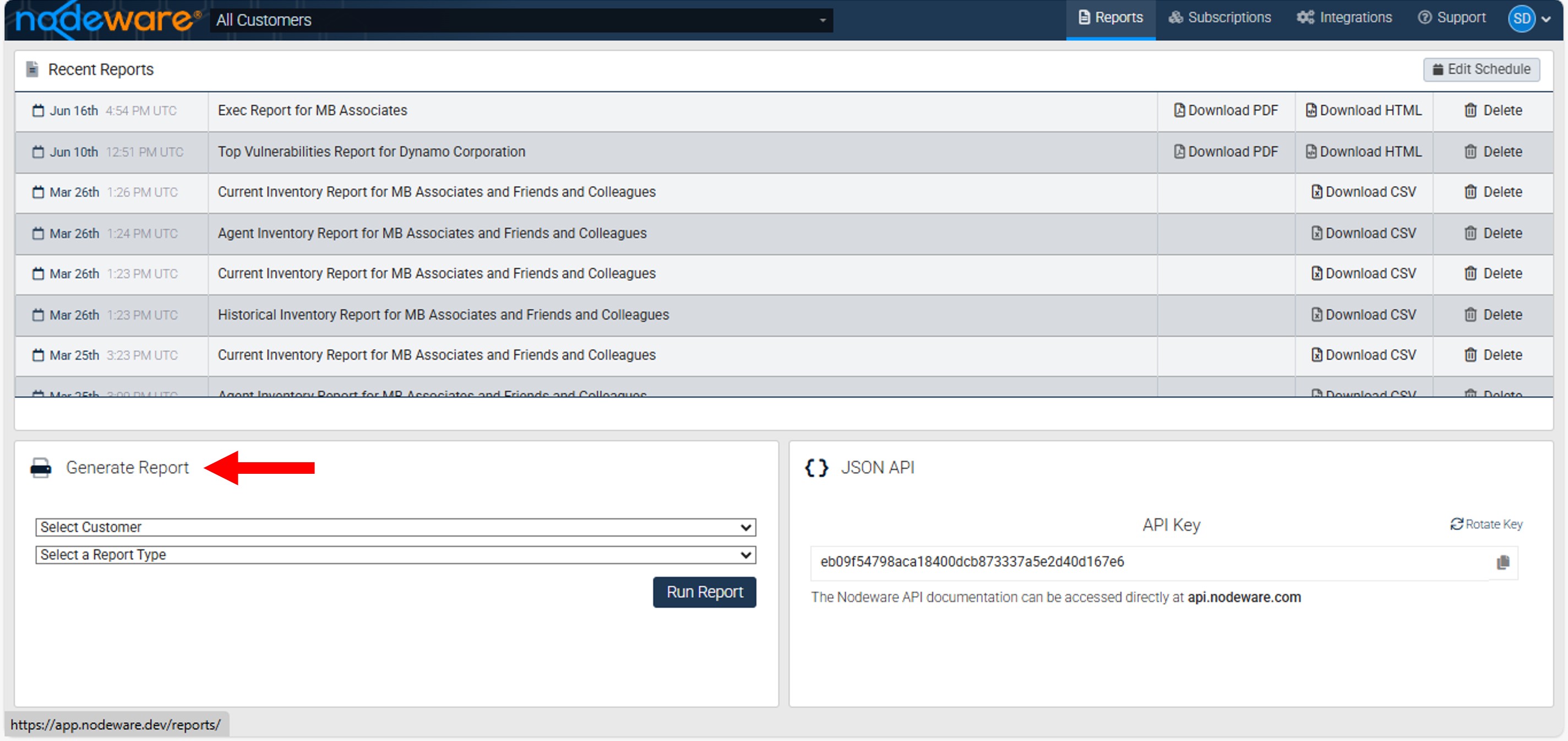Download CSV for Mar 25th 3:23 PM report

[x=1364, y=355]
